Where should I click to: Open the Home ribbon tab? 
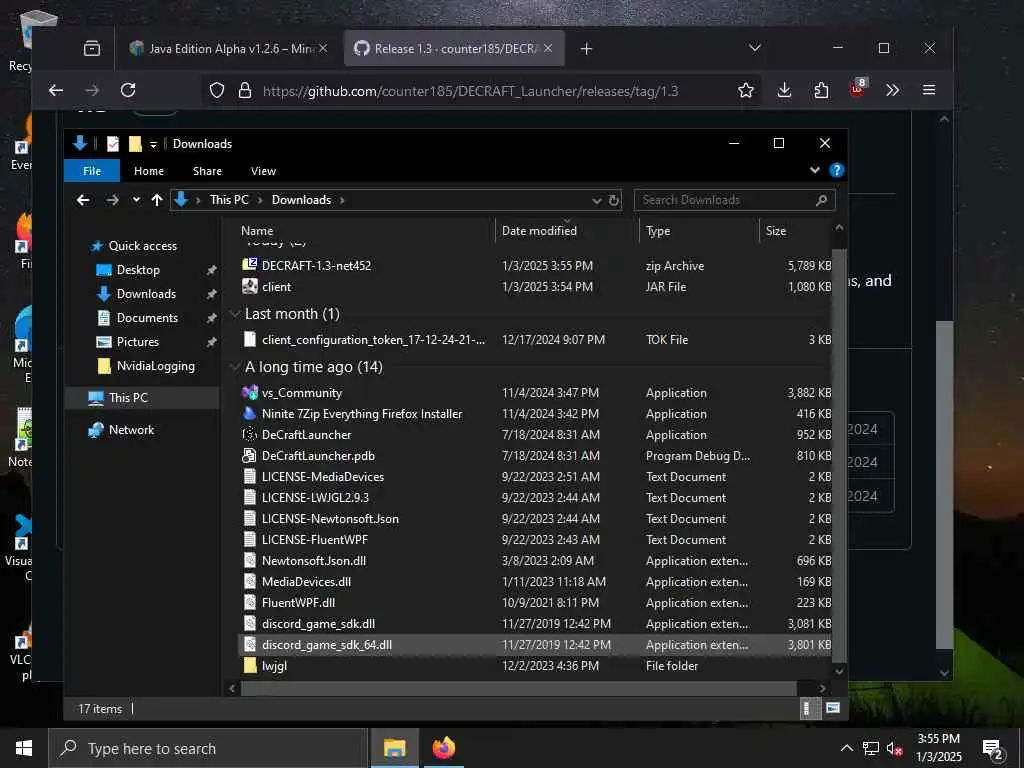tap(149, 170)
